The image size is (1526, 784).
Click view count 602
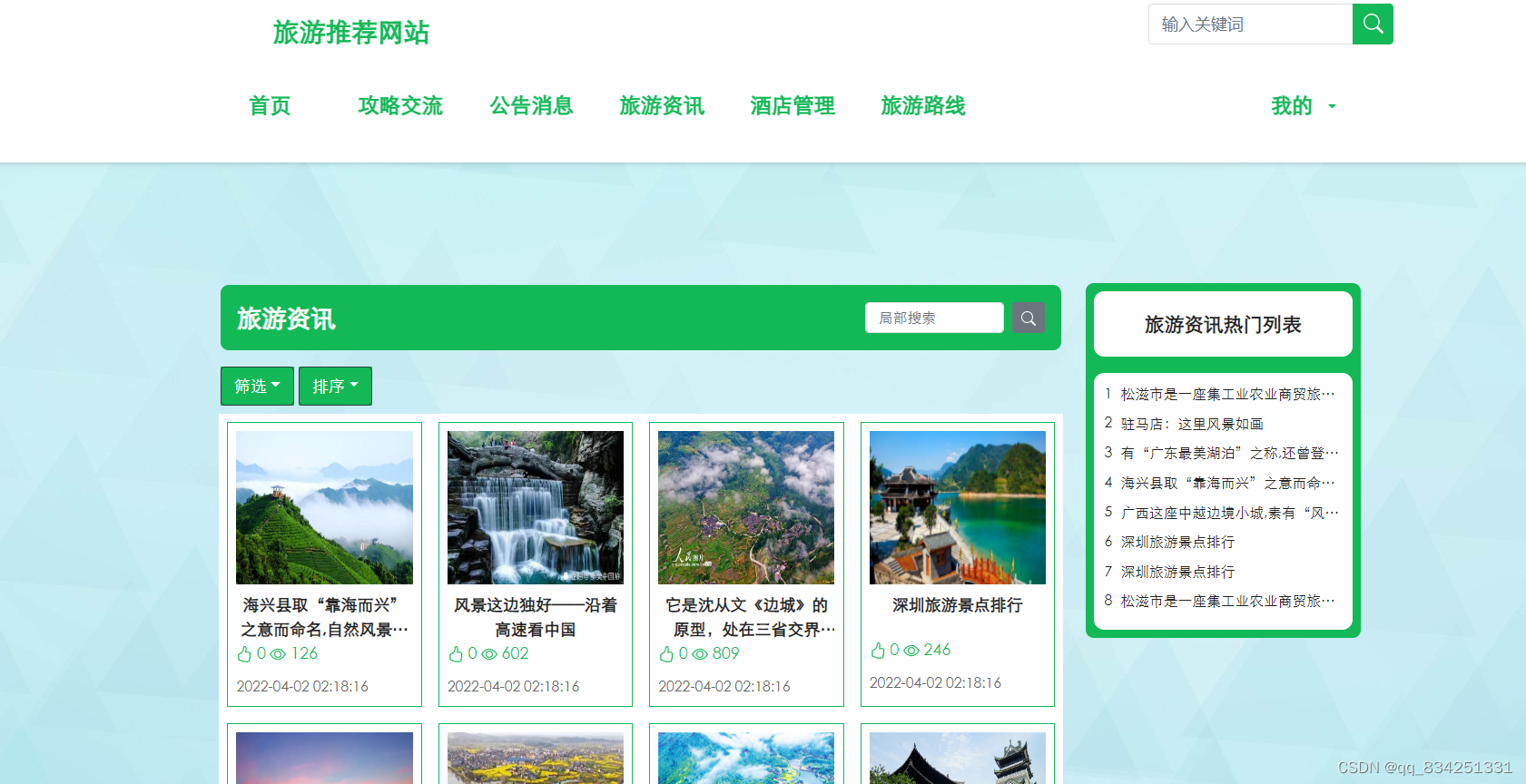tap(515, 653)
